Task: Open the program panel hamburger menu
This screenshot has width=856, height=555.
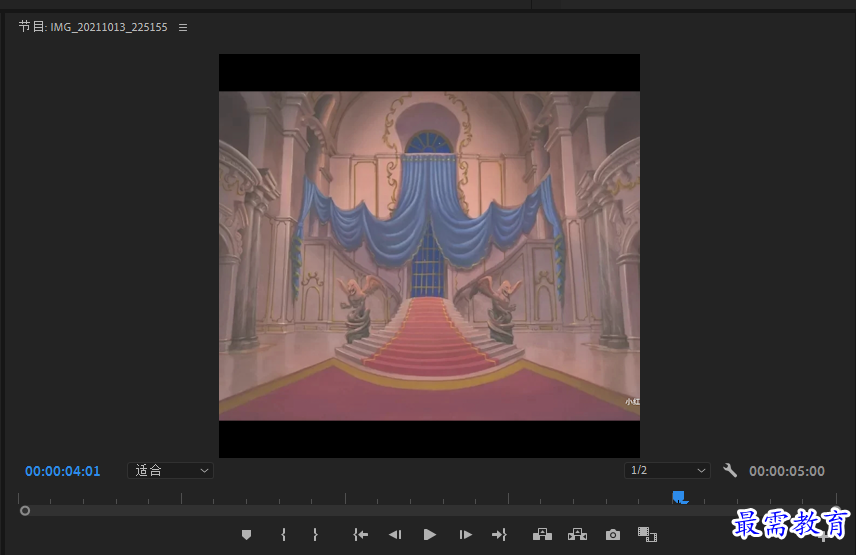Action: 183,27
